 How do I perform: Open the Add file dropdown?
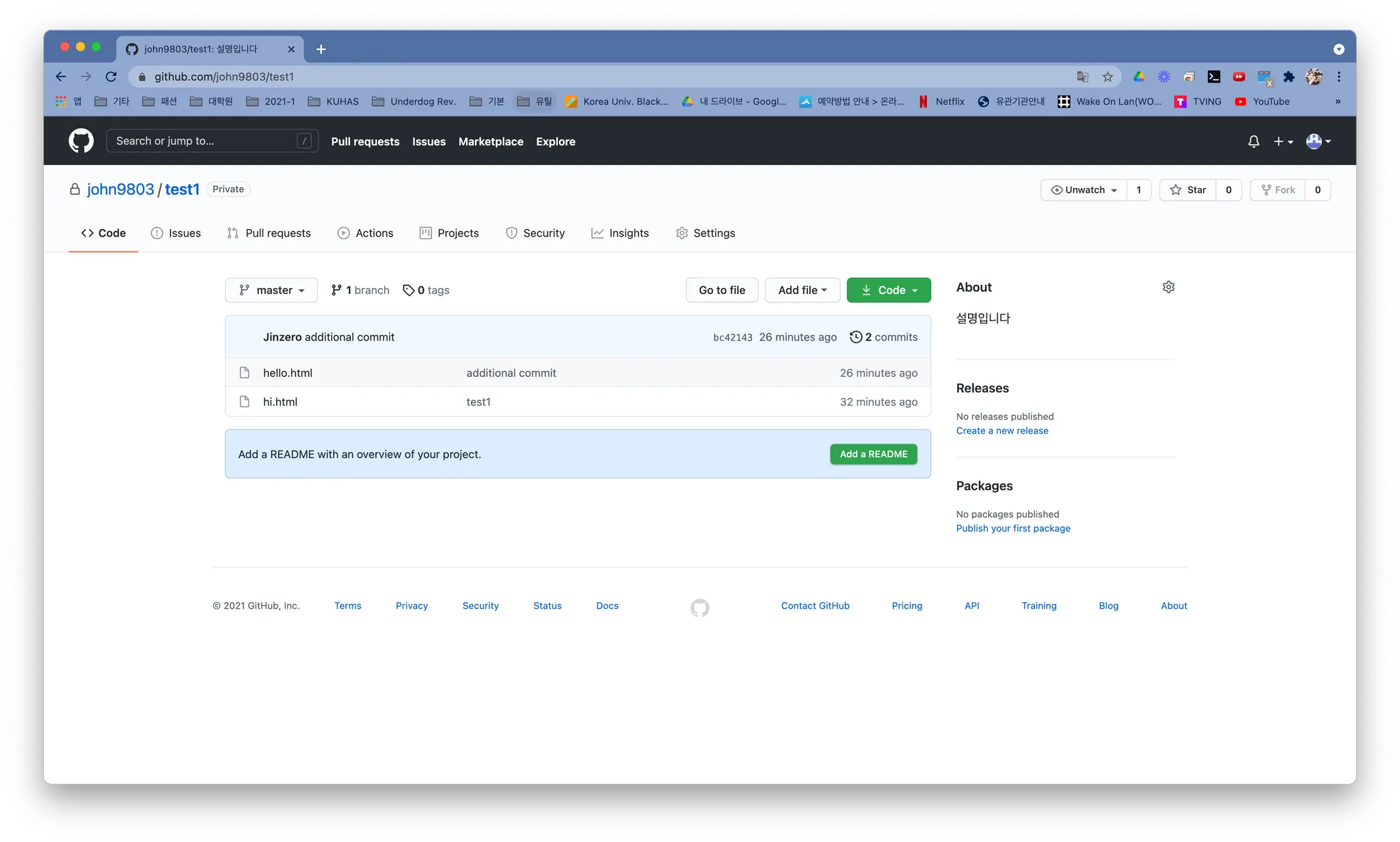point(802,290)
